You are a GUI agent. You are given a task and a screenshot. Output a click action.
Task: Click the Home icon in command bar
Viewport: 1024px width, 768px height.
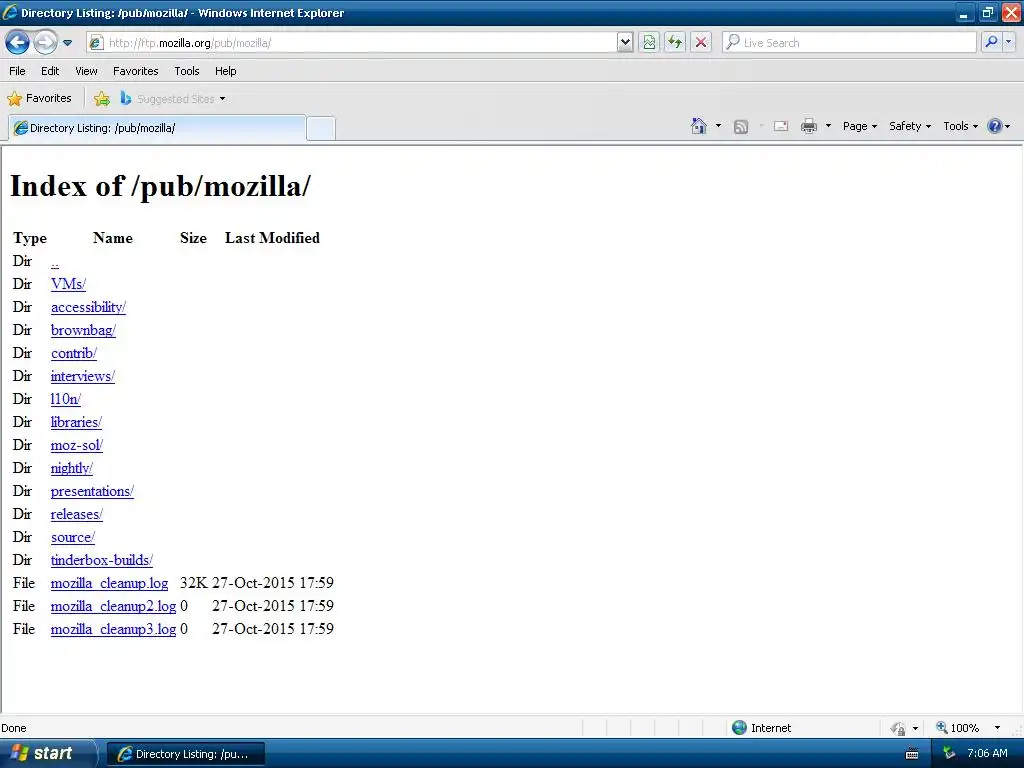699,126
